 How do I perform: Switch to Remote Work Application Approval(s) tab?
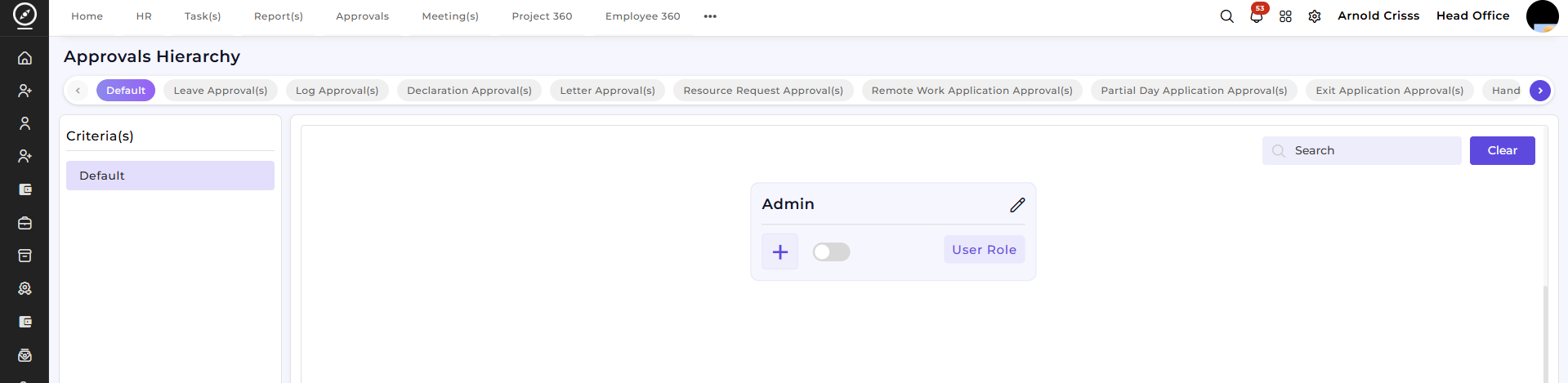pos(972,91)
